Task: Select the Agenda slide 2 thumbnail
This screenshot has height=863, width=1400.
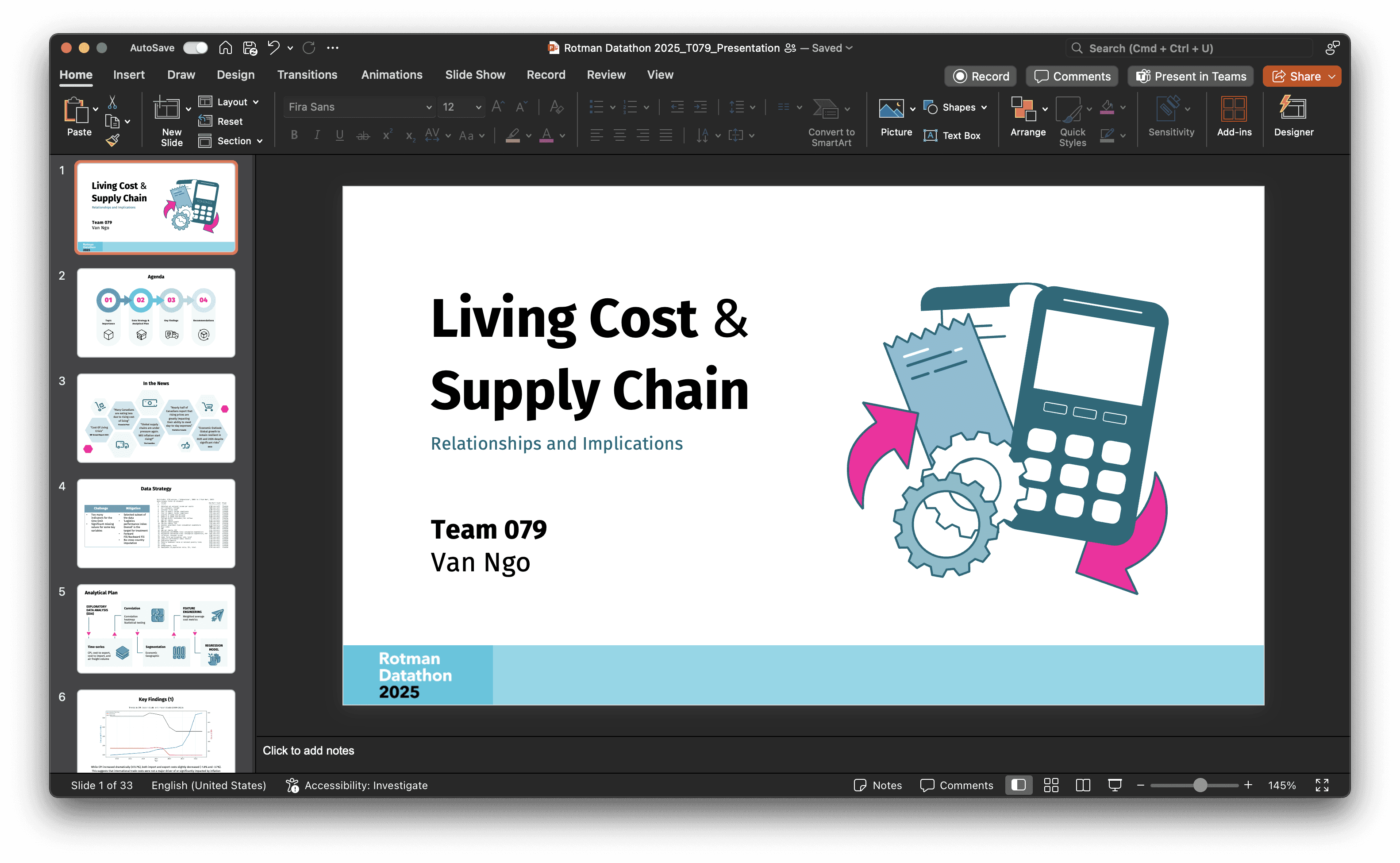Action: (156, 312)
